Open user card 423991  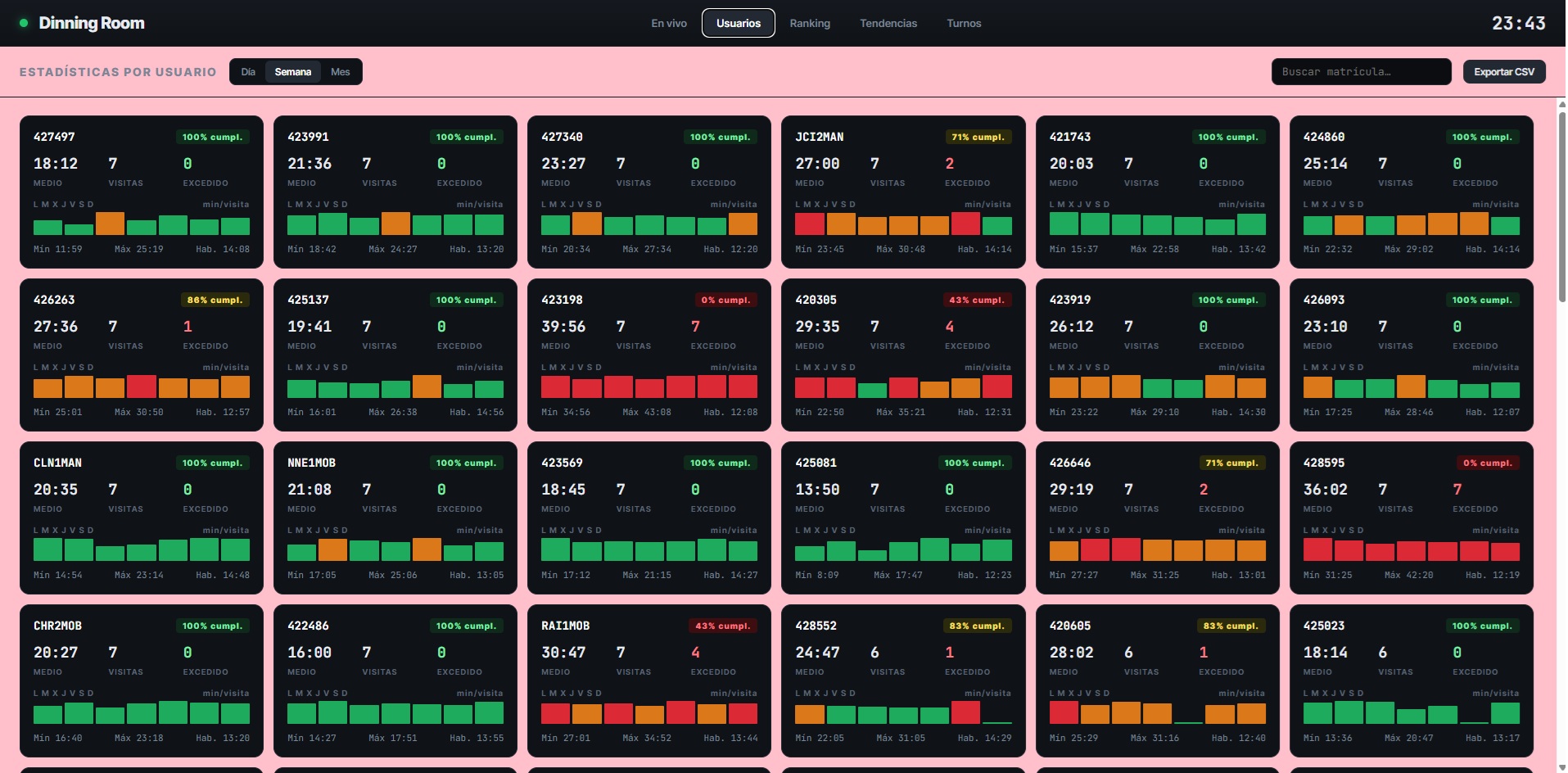395,192
